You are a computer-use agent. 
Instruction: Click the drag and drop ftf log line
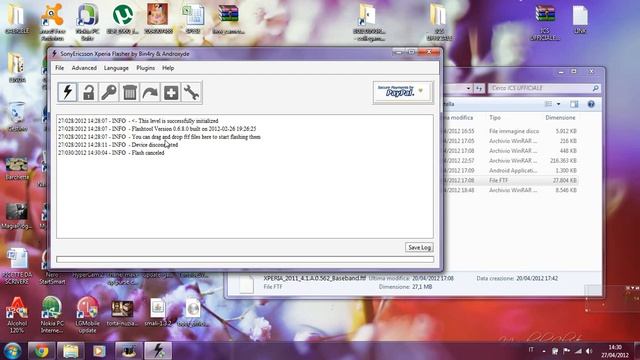[159, 137]
